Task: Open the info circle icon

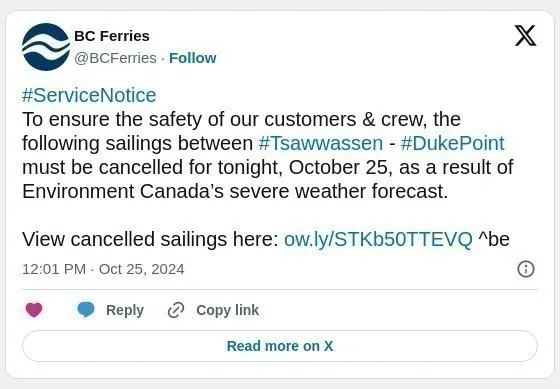Action: pyautogui.click(x=526, y=269)
